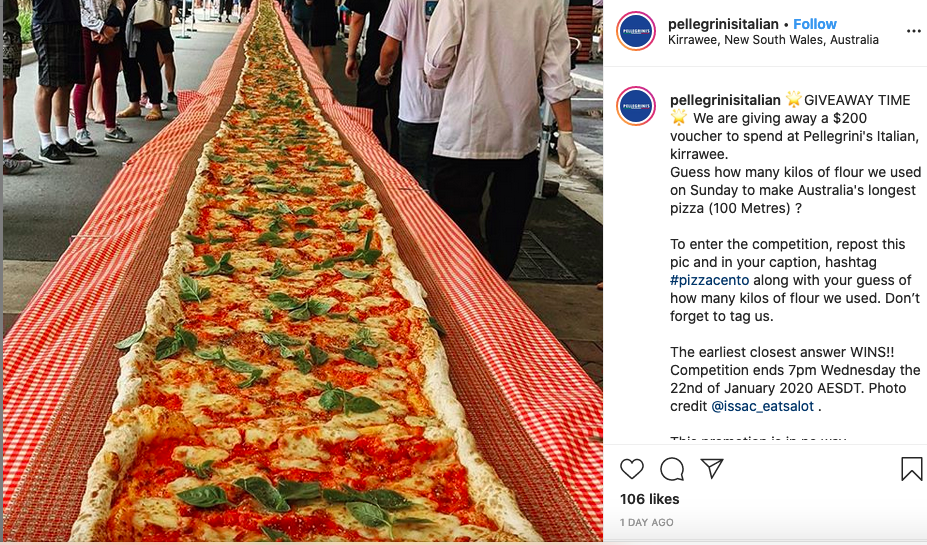Image resolution: width=927 pixels, height=545 pixels.
Task: Open the @issac_eatsalot profile mention
Action: point(763,406)
